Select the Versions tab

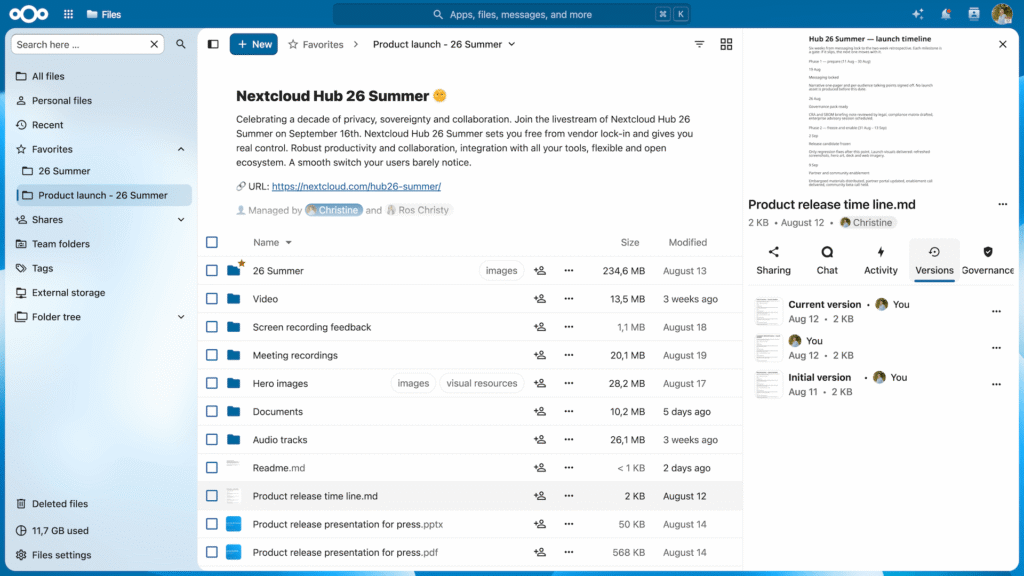934,261
